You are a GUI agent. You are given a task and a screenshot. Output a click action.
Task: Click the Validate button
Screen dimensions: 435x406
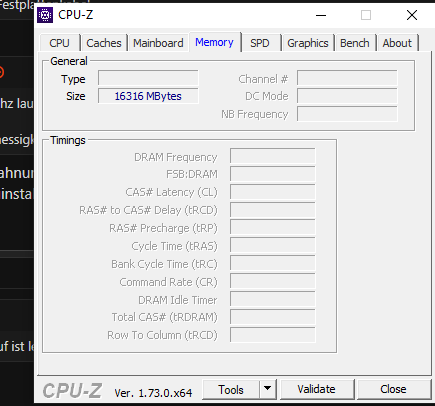(316, 389)
